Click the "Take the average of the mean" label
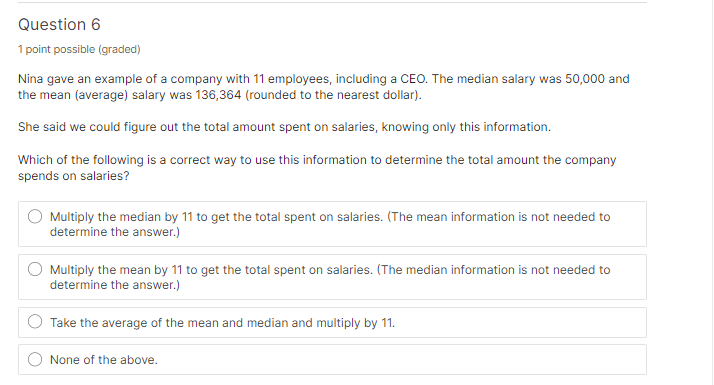The image size is (714, 385). point(222,323)
